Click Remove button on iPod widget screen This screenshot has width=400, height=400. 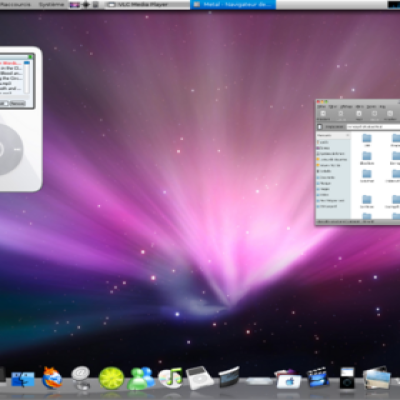pyautogui.click(x=17, y=103)
